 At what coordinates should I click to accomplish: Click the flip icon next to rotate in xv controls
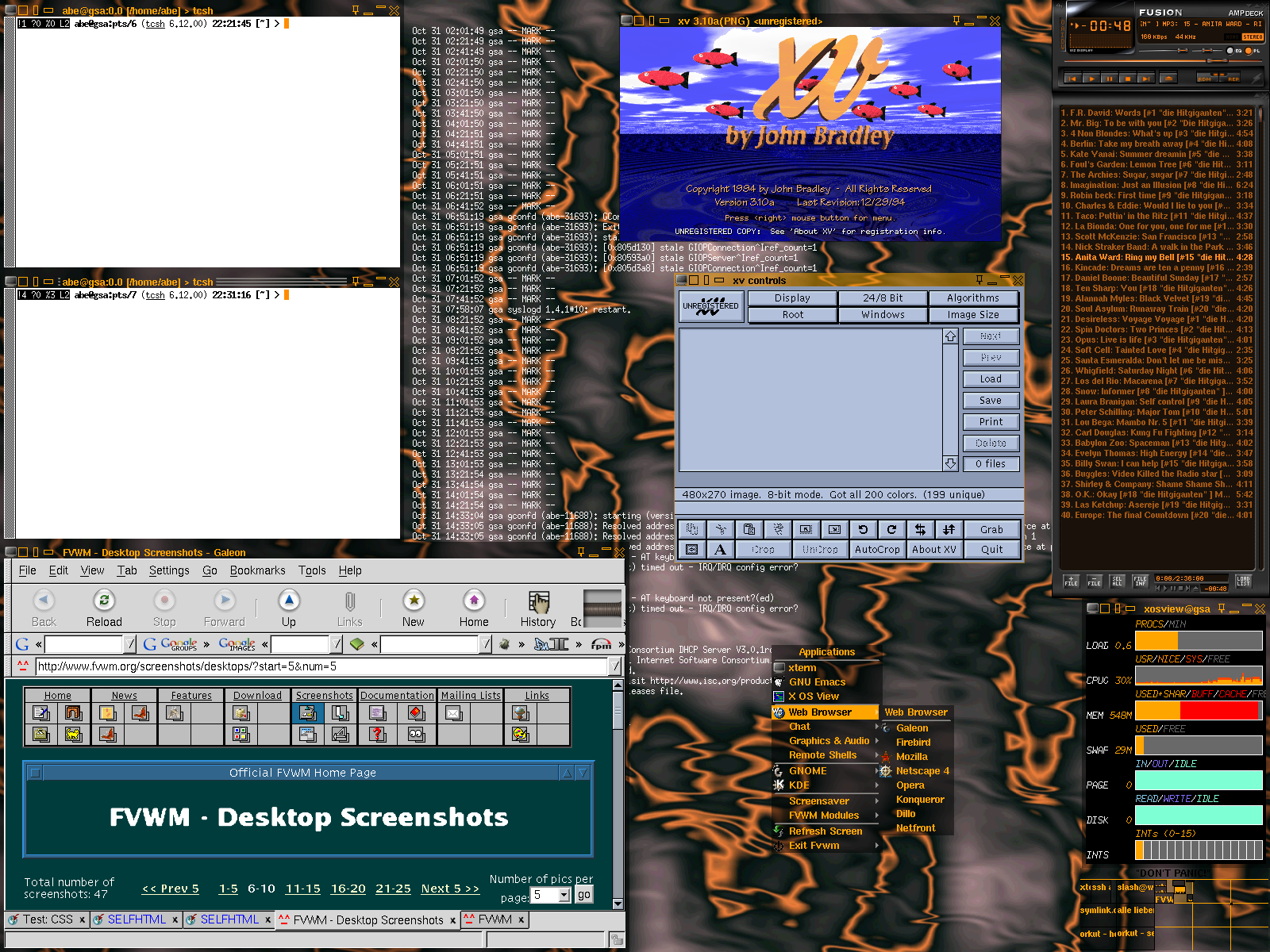pos(921,529)
